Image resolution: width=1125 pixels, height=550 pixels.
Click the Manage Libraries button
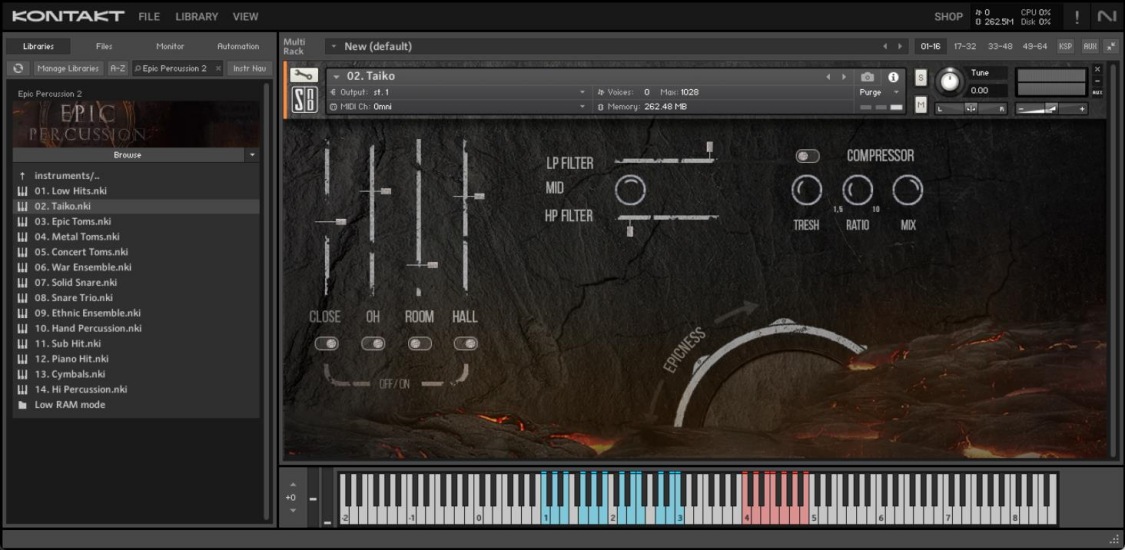[68, 69]
